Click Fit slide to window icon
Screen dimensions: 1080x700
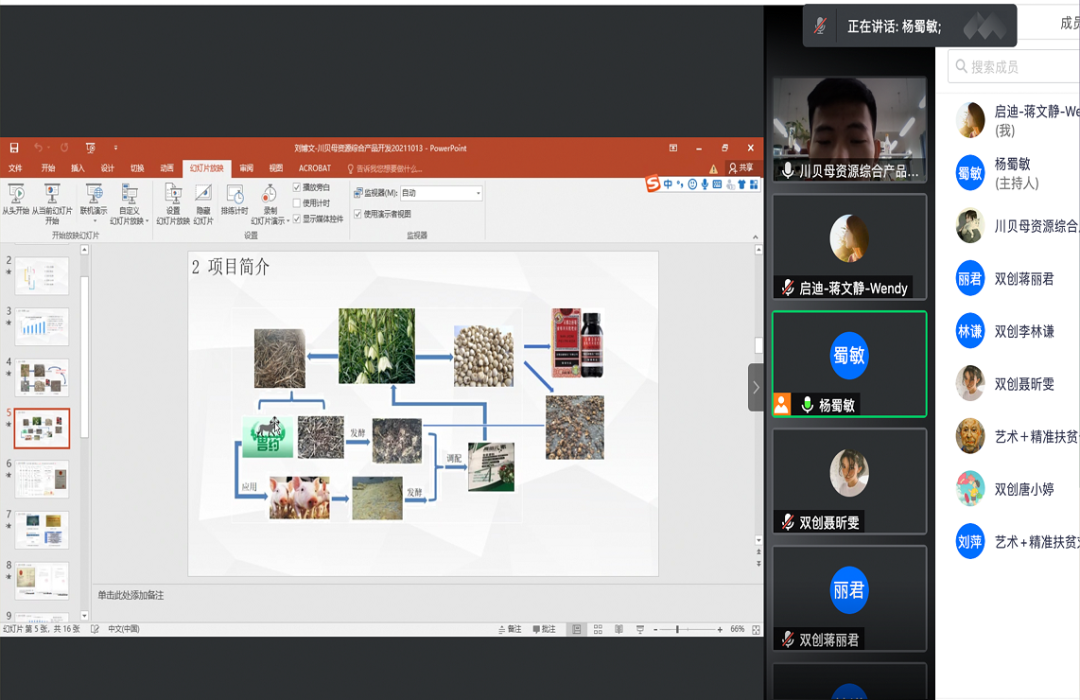click(756, 630)
